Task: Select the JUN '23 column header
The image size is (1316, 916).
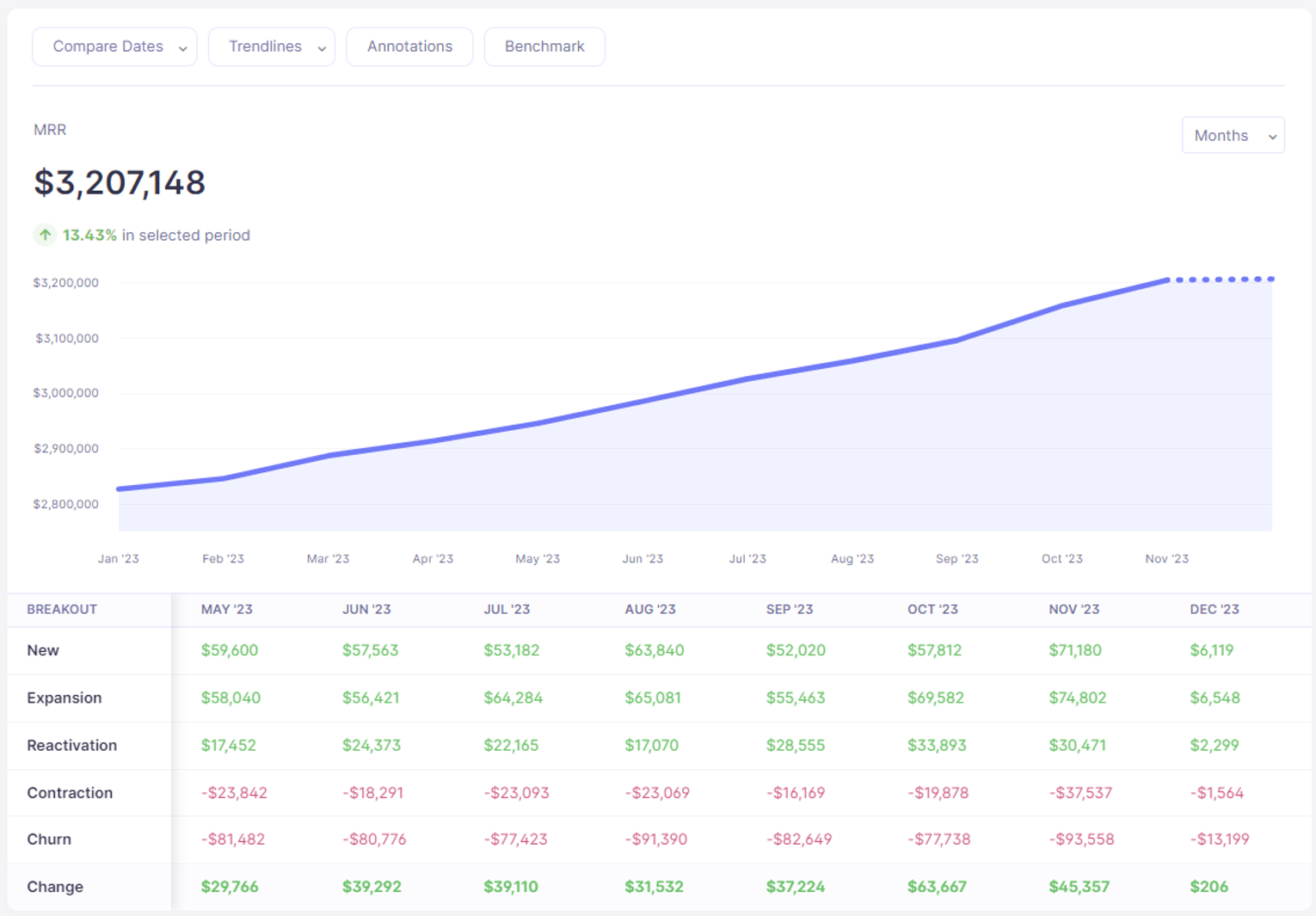Action: point(366,609)
